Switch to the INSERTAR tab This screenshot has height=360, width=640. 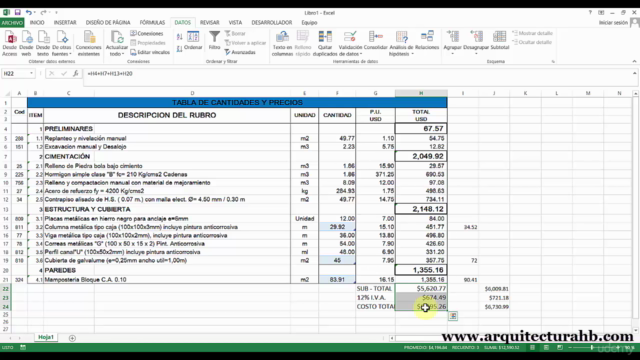click(65, 23)
